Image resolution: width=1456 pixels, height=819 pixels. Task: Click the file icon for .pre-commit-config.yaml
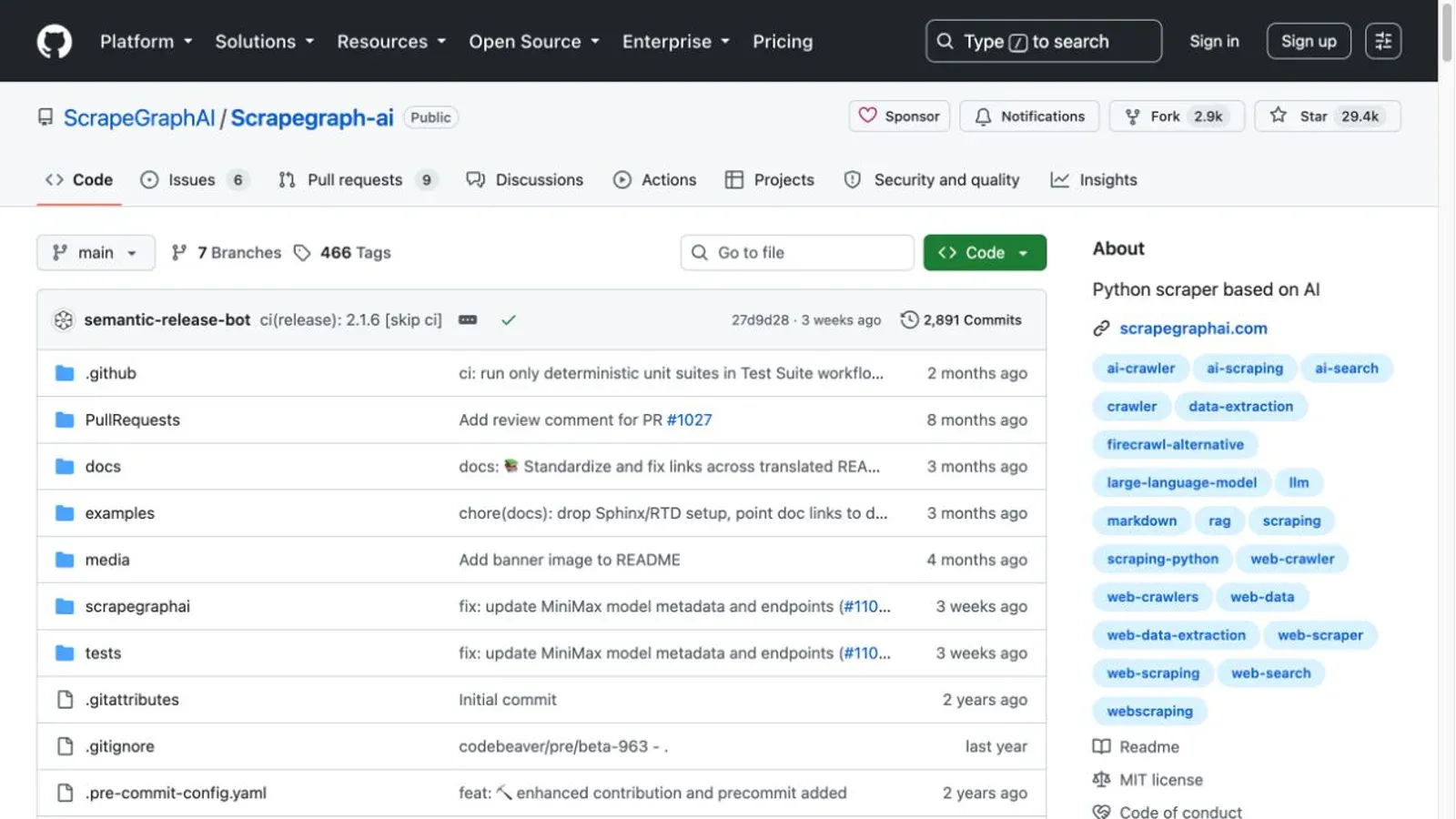coord(65,793)
